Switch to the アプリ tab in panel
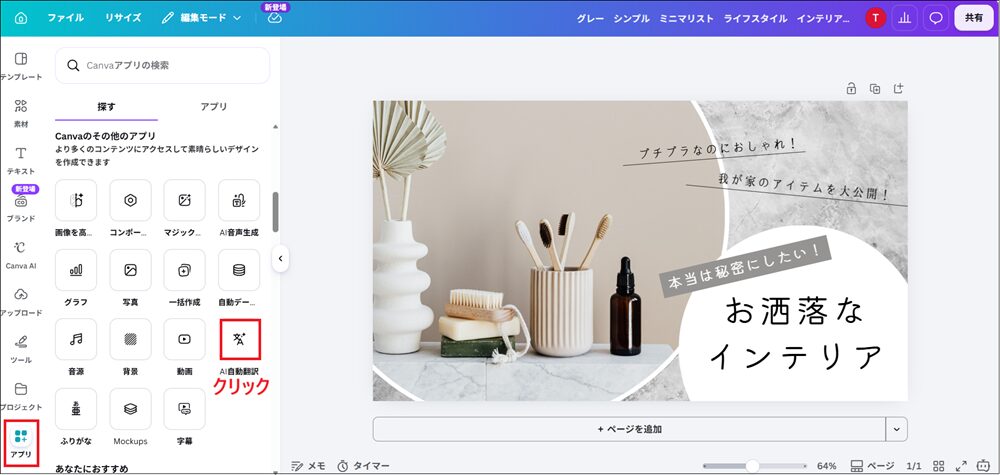Image resolution: width=1000 pixels, height=475 pixels. [214, 106]
